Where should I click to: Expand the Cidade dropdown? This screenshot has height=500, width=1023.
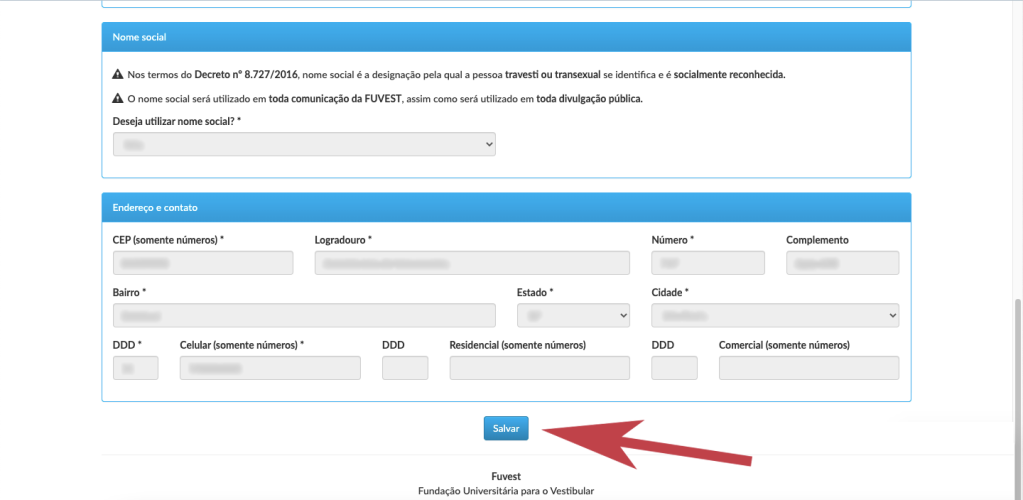[775, 315]
